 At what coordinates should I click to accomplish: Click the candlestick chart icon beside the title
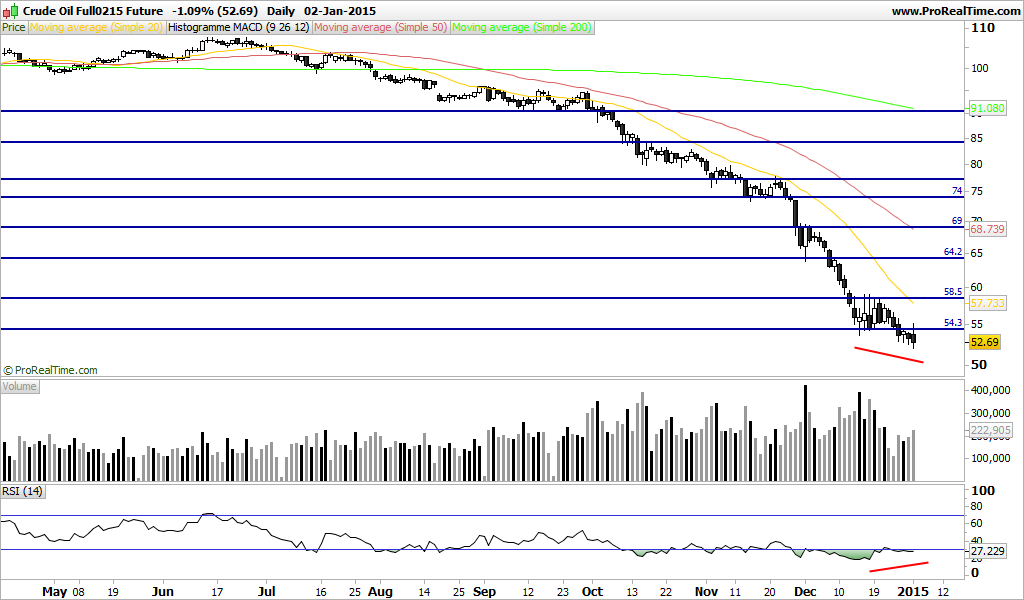point(10,10)
